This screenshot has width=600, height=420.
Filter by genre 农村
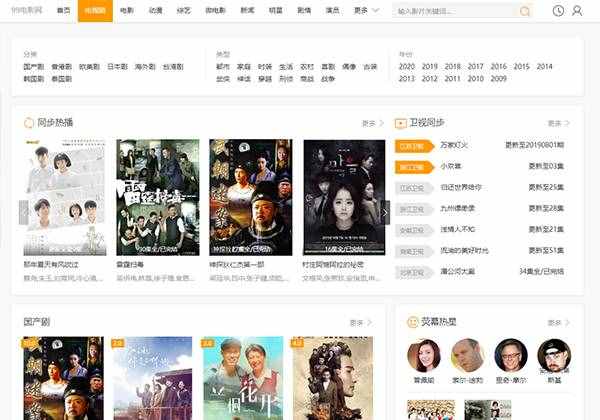tap(307, 67)
